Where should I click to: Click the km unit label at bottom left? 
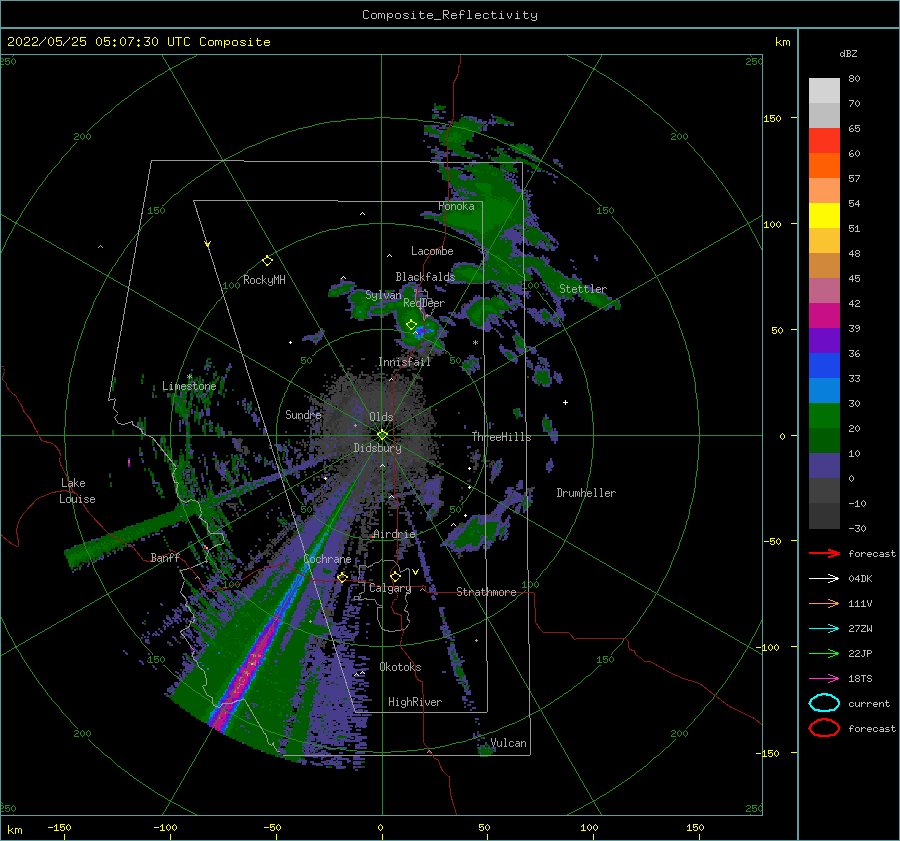[15, 830]
